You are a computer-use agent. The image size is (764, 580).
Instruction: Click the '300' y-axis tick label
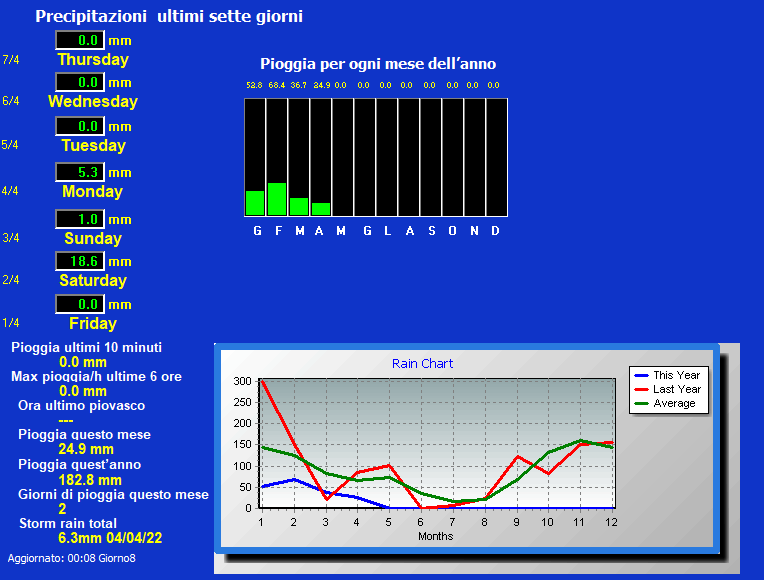(x=243, y=381)
